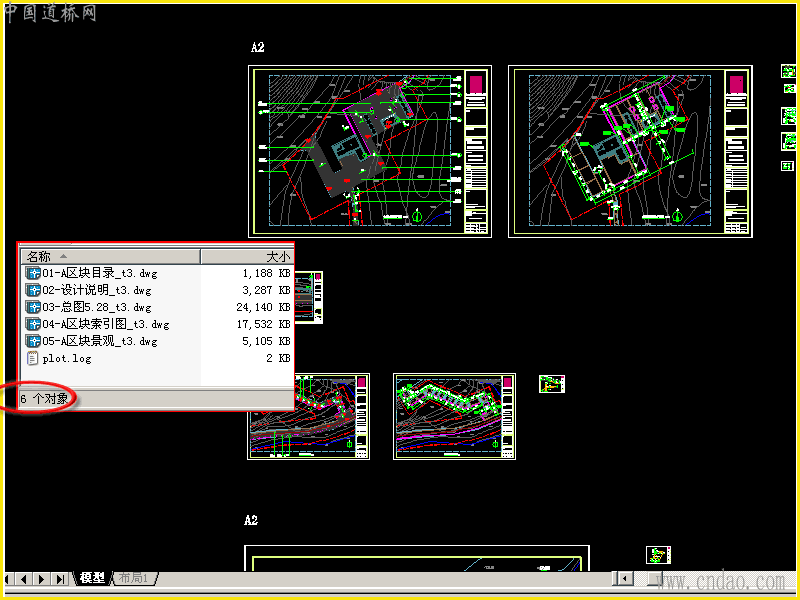Jump to last layout tab arrow
The height and width of the screenshot is (600, 800).
(x=61, y=579)
